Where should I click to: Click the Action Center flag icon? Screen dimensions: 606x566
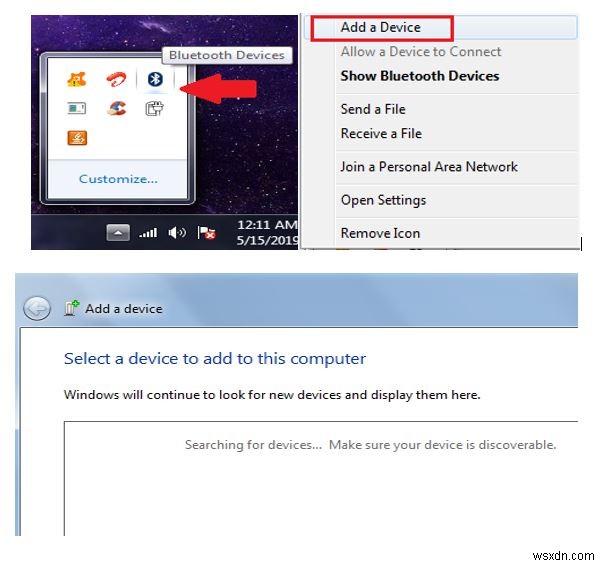tap(206, 233)
